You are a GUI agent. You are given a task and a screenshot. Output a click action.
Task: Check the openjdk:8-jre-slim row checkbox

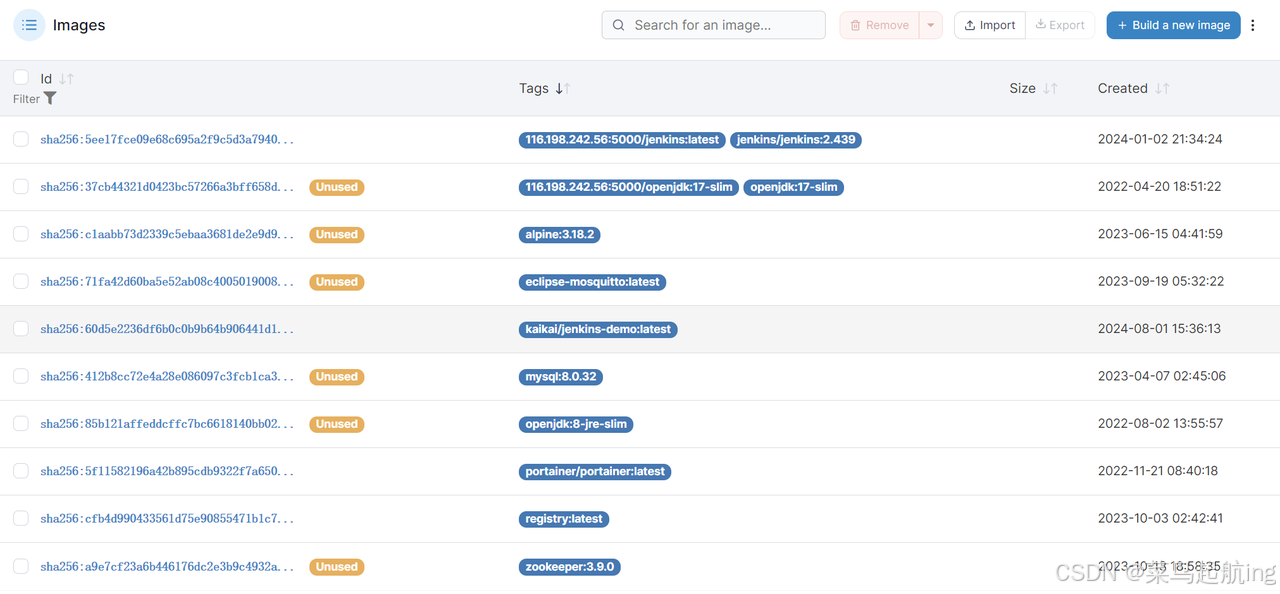click(21, 423)
